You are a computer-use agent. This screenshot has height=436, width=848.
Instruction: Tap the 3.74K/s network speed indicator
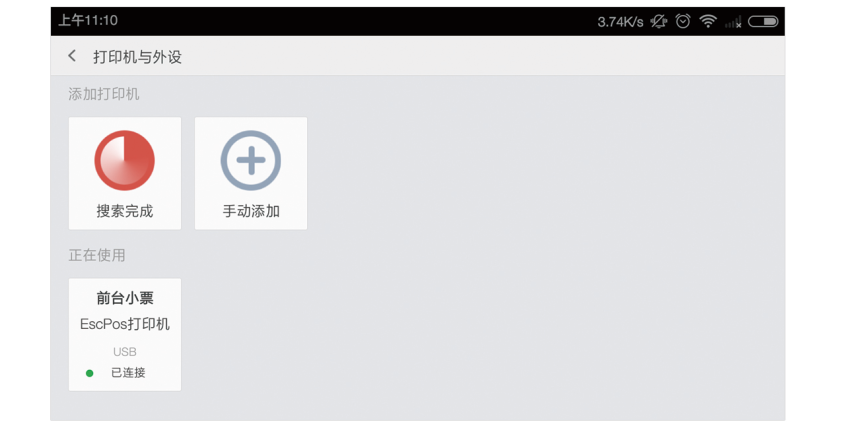(x=620, y=22)
